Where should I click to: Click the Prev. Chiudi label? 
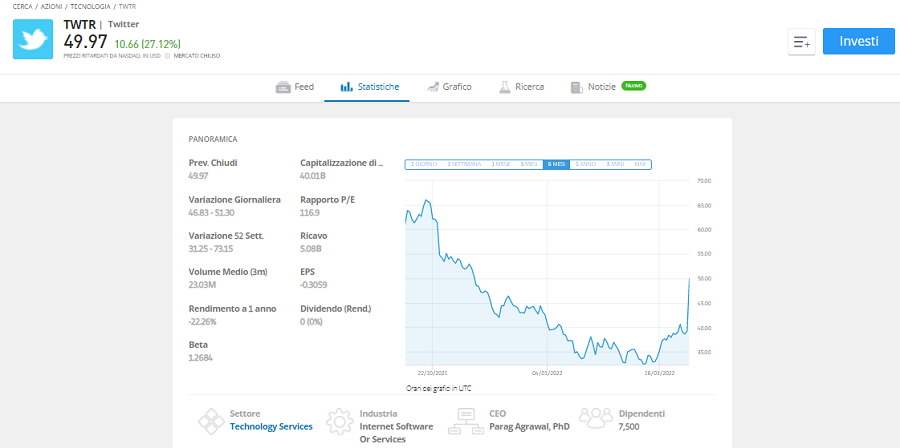point(213,163)
